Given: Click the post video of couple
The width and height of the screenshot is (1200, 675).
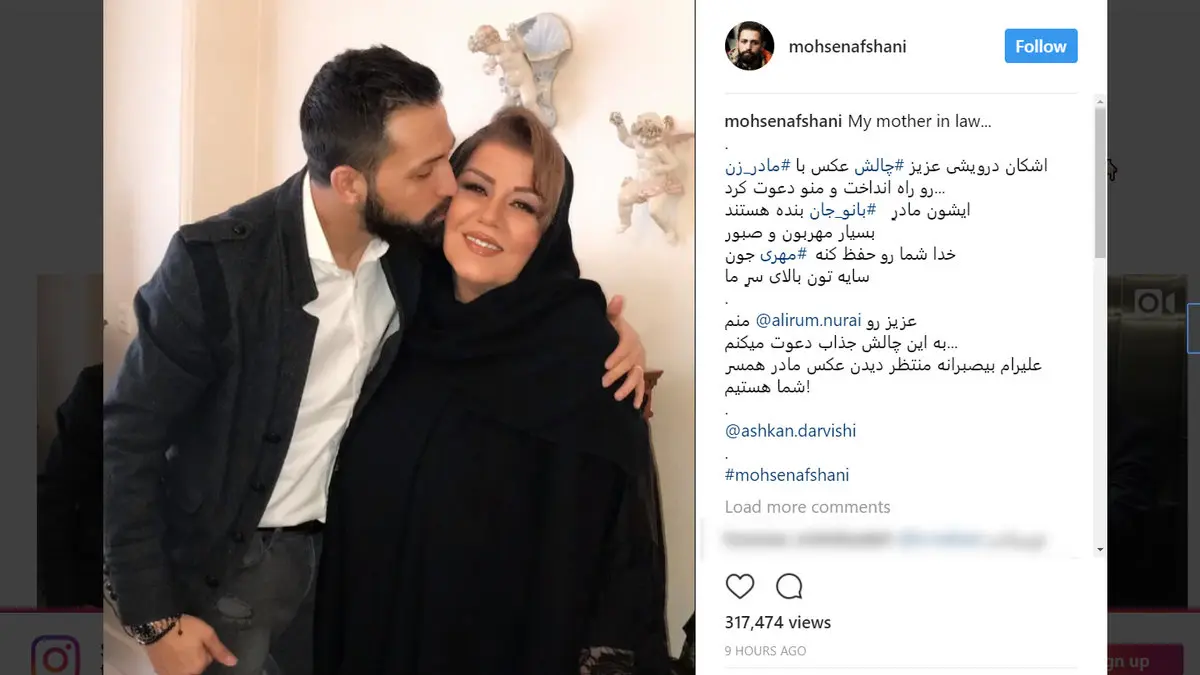Looking at the screenshot, I should (399, 337).
